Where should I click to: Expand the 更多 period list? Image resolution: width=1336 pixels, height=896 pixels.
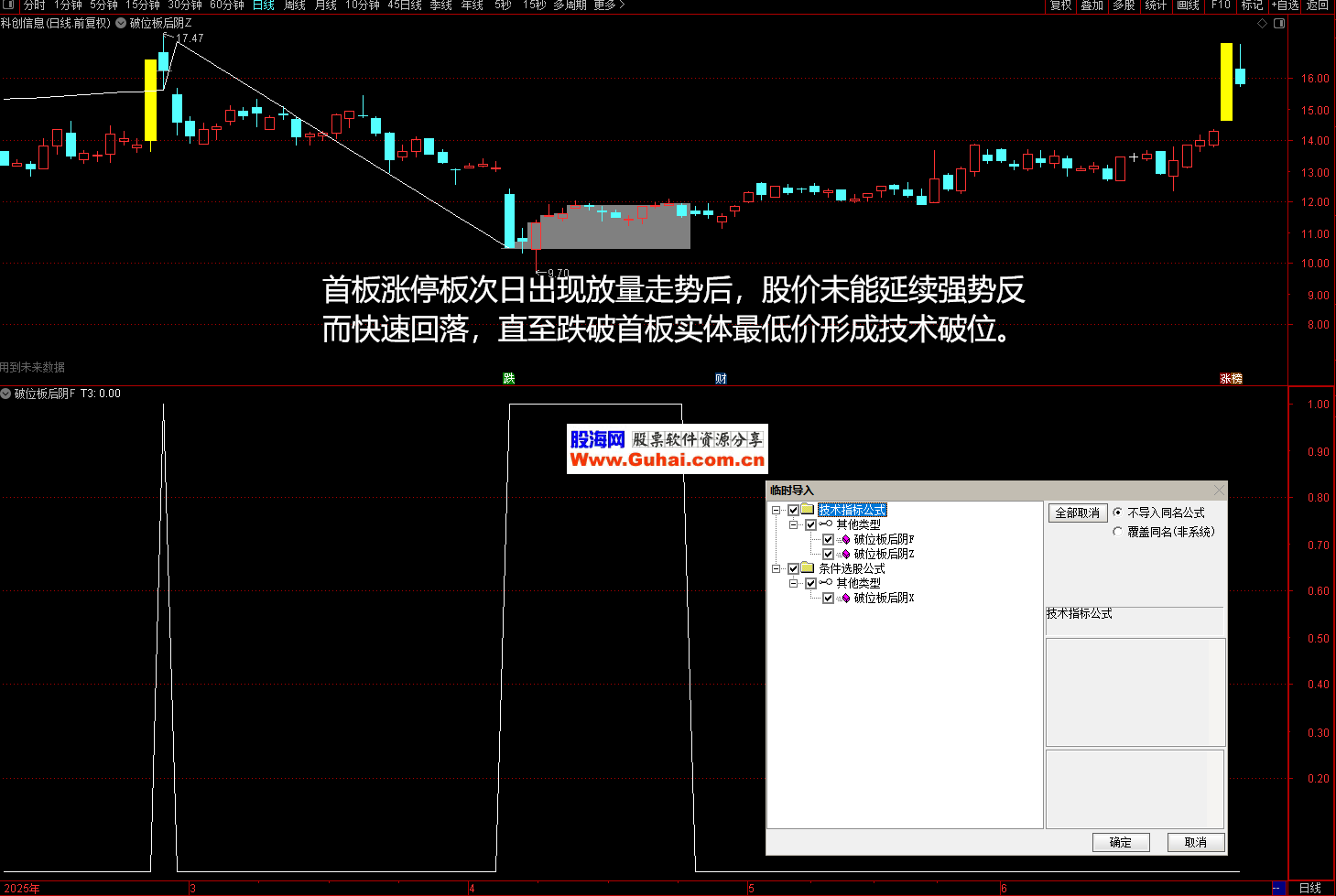pyautogui.click(x=609, y=5)
